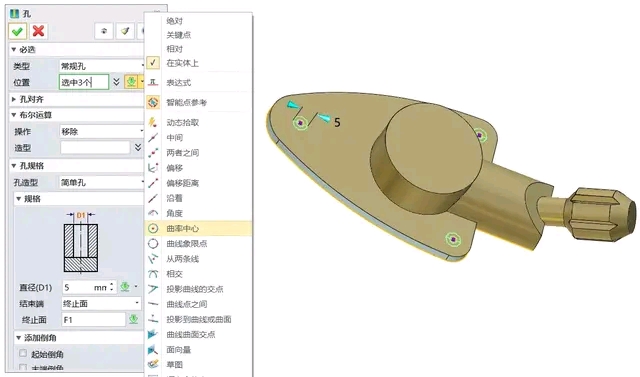Click the 终止面 field showing F1
This screenshot has height=377, width=640.
click(x=93, y=319)
